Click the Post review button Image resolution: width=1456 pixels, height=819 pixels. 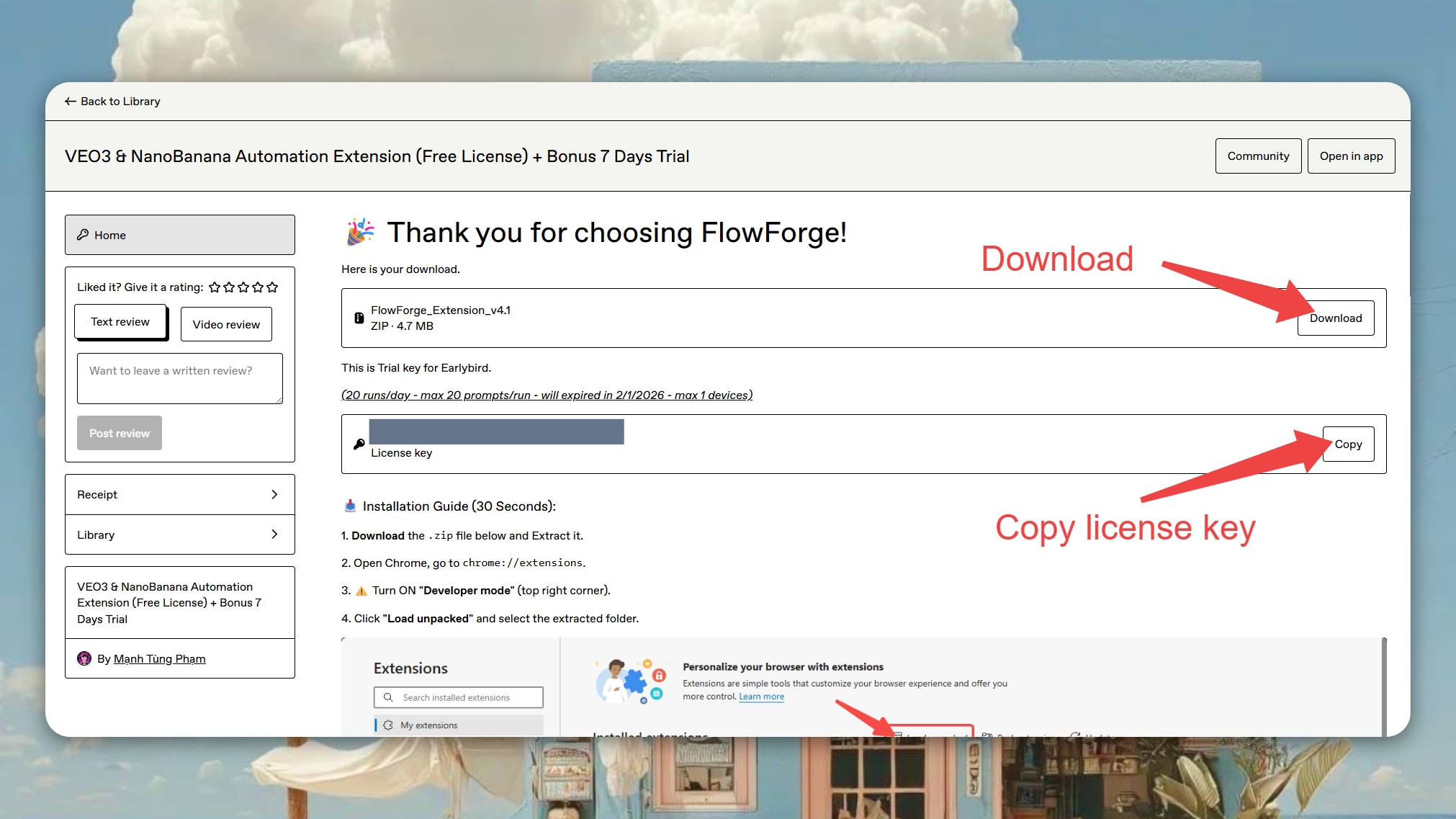click(120, 433)
